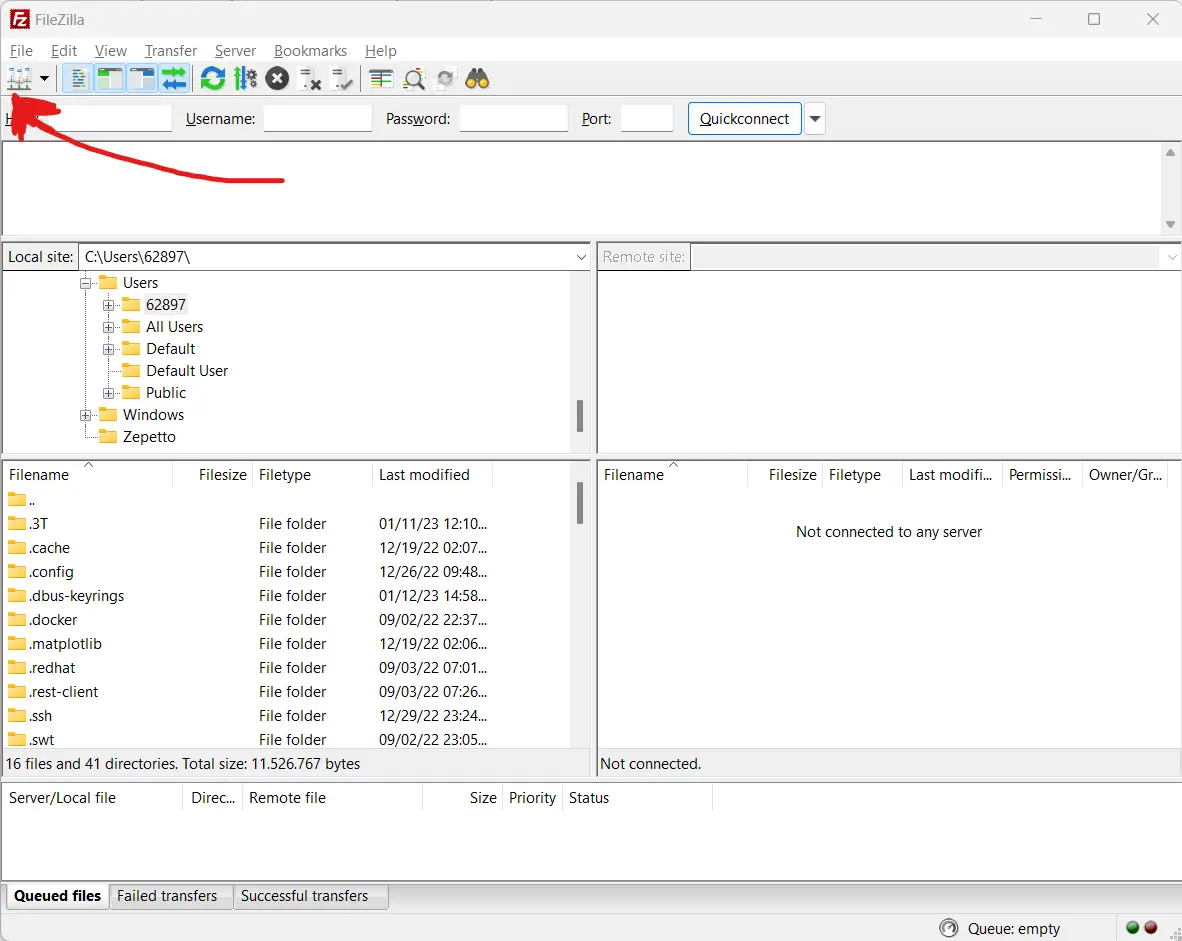Open the Help menu
This screenshot has width=1182, height=941.
point(381,51)
